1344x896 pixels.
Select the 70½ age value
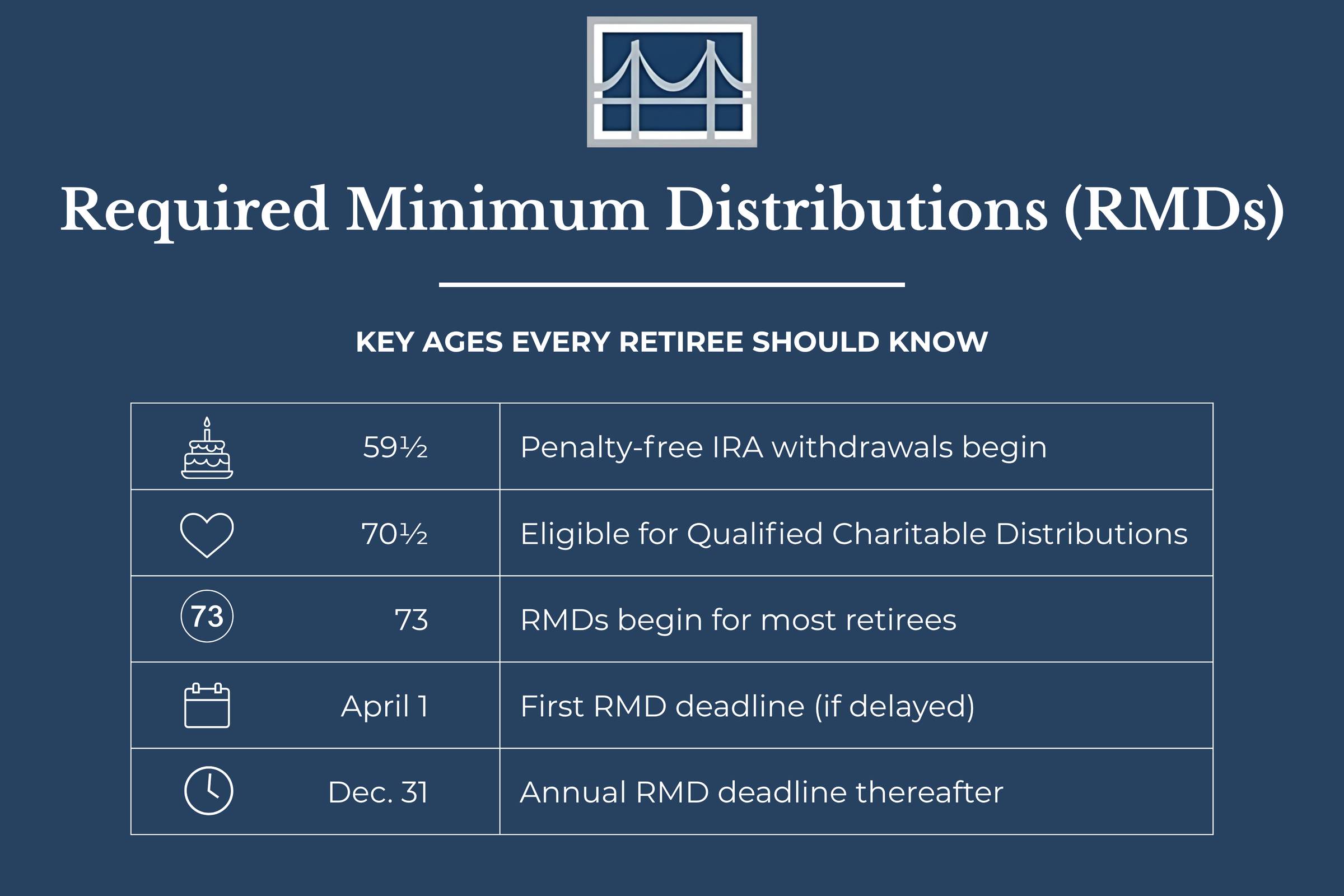pyautogui.click(x=395, y=534)
